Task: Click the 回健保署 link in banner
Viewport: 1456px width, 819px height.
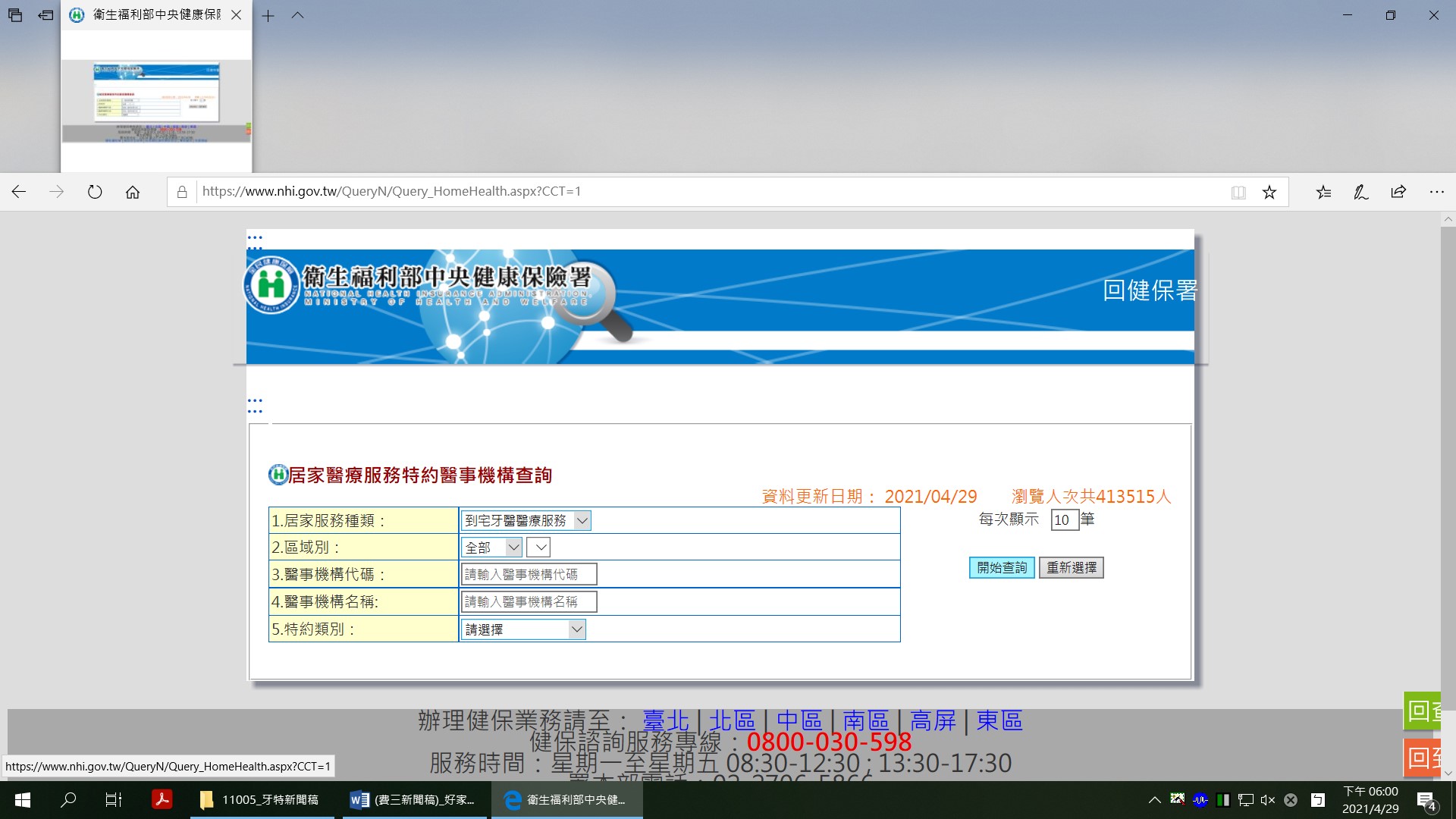Action: tap(1149, 290)
